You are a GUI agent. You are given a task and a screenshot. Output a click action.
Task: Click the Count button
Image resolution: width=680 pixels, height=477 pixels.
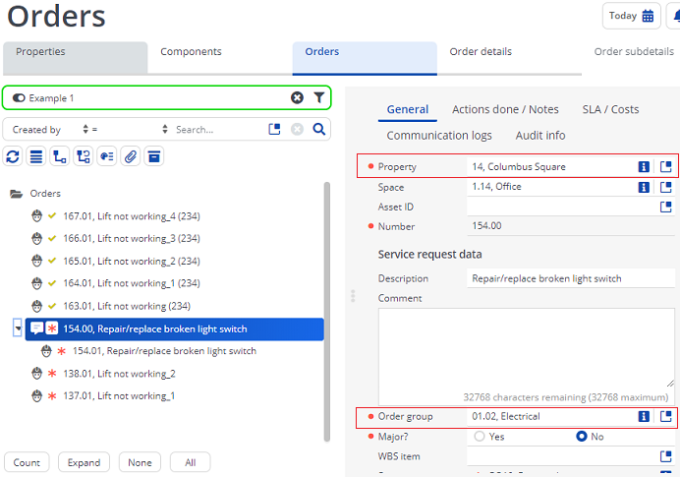[x=26, y=462]
